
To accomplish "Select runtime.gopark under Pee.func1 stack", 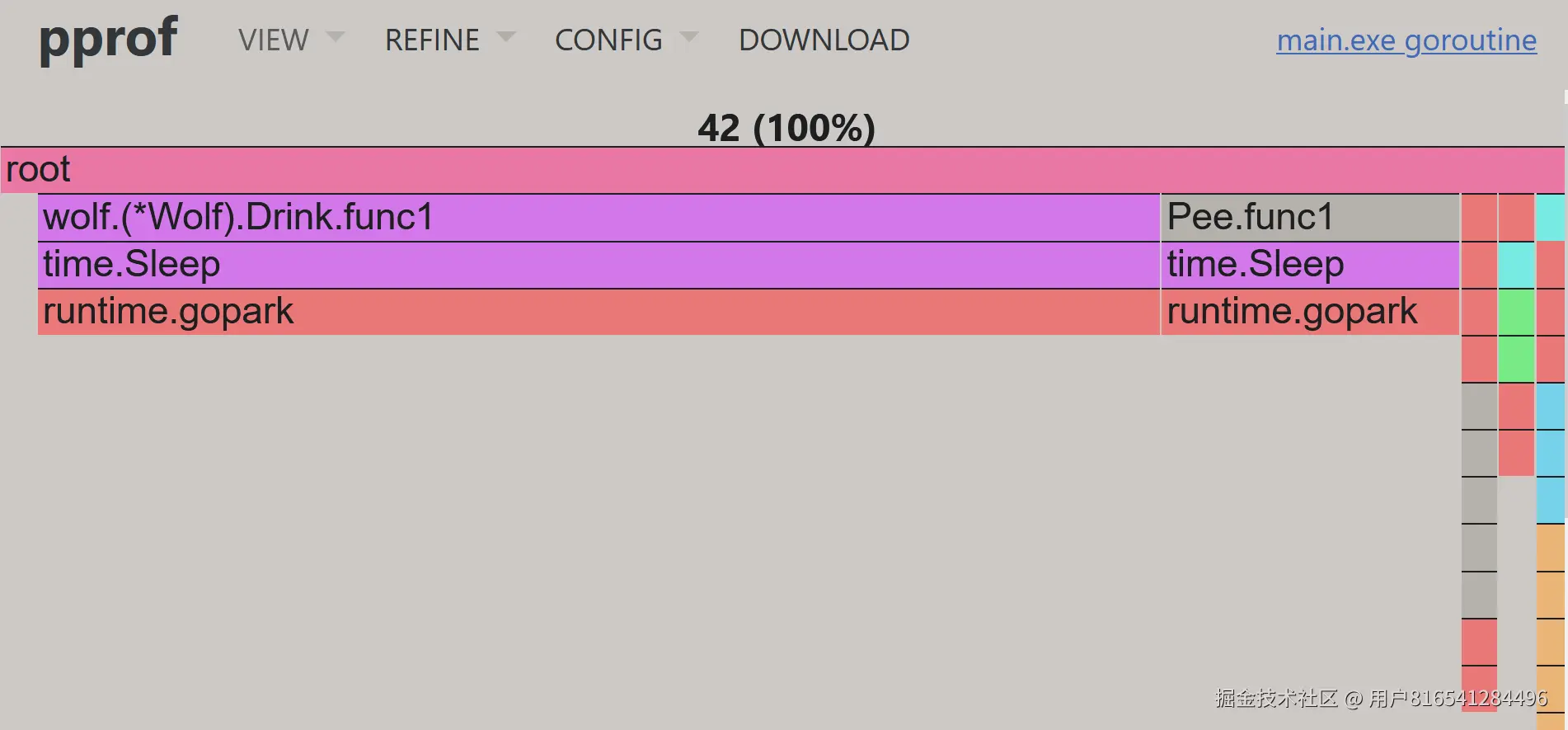I will [x=1309, y=312].
